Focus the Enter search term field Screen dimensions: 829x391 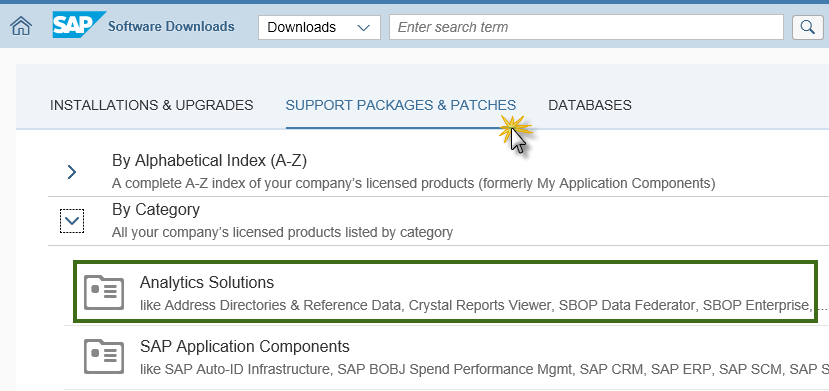click(x=586, y=27)
